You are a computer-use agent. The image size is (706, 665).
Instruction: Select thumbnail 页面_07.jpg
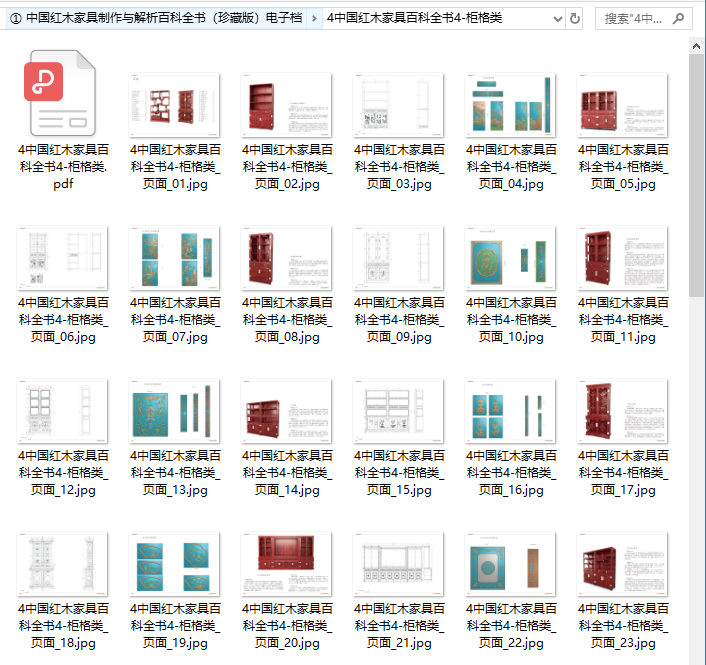coord(174,258)
